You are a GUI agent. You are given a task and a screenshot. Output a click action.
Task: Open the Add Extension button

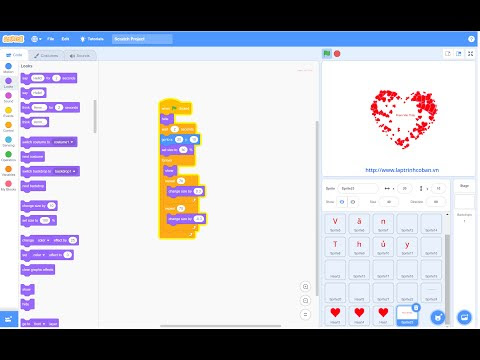(9, 319)
